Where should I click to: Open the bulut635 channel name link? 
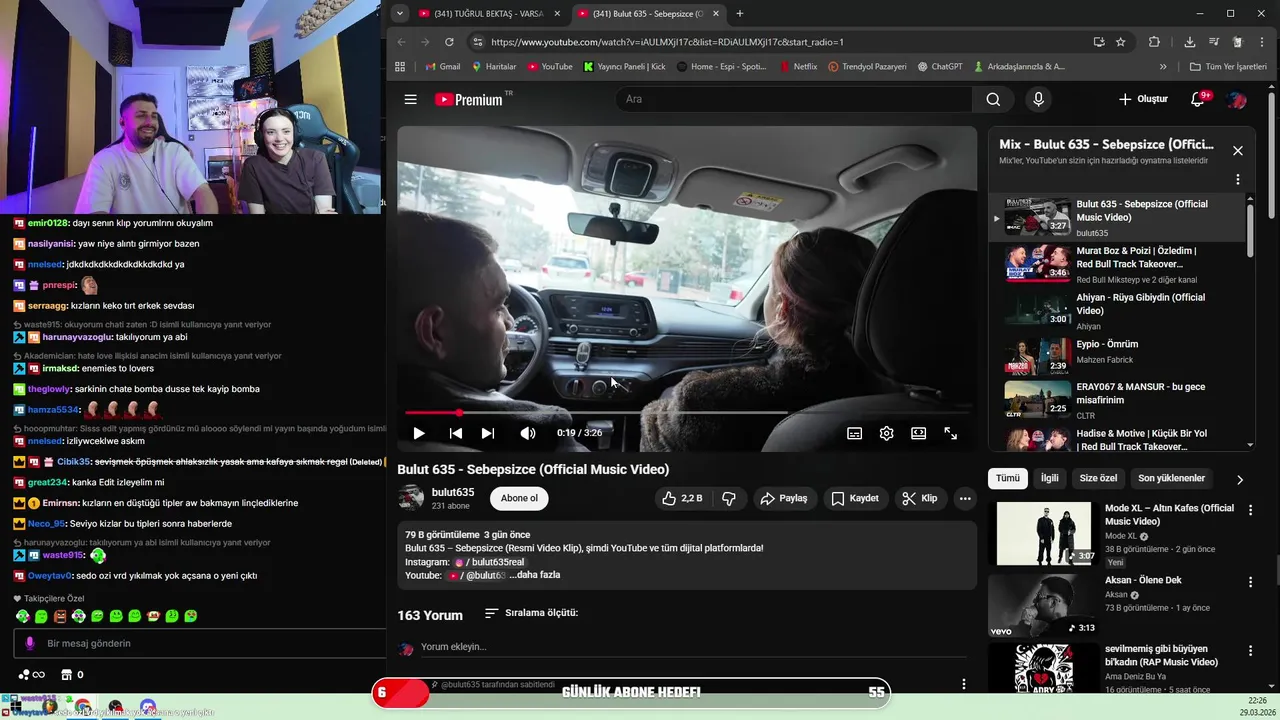tap(453, 492)
